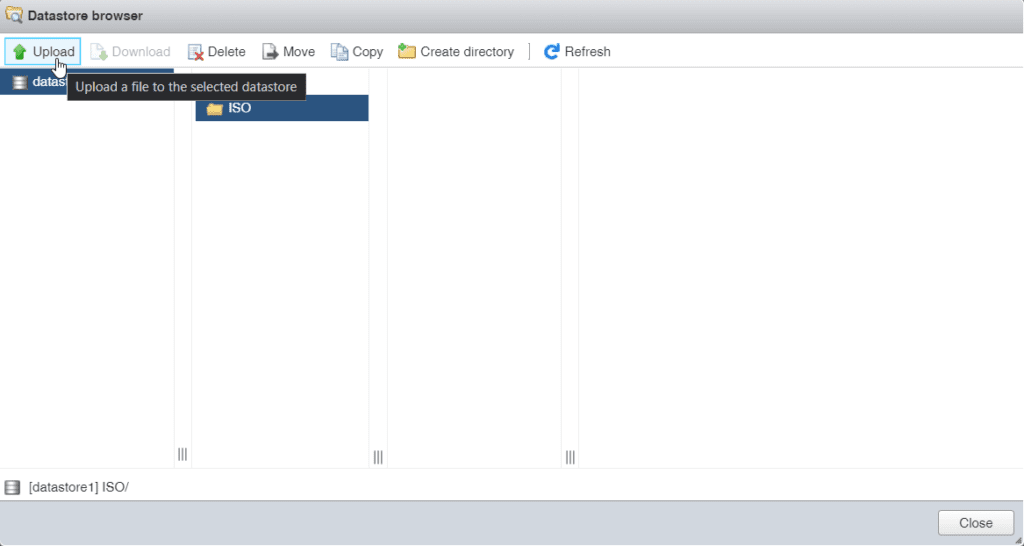Click the Datastore browser title bar icon
Image resolution: width=1024 pixels, height=546 pixels.
14,15
